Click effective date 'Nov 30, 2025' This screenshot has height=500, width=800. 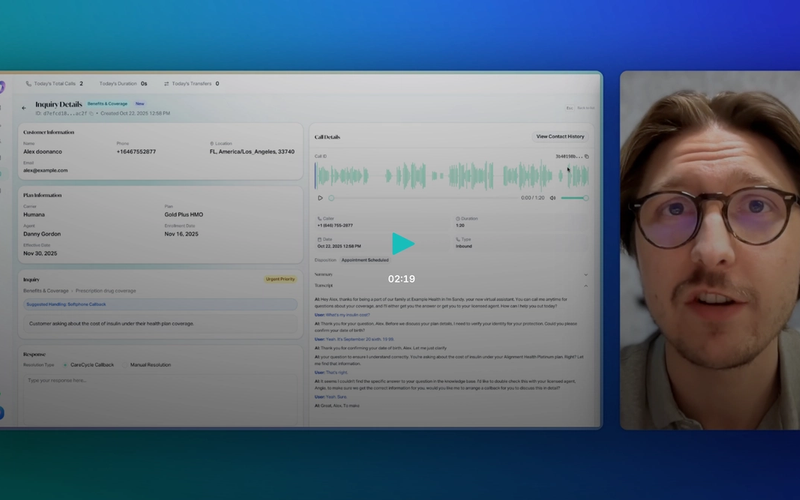point(40,254)
